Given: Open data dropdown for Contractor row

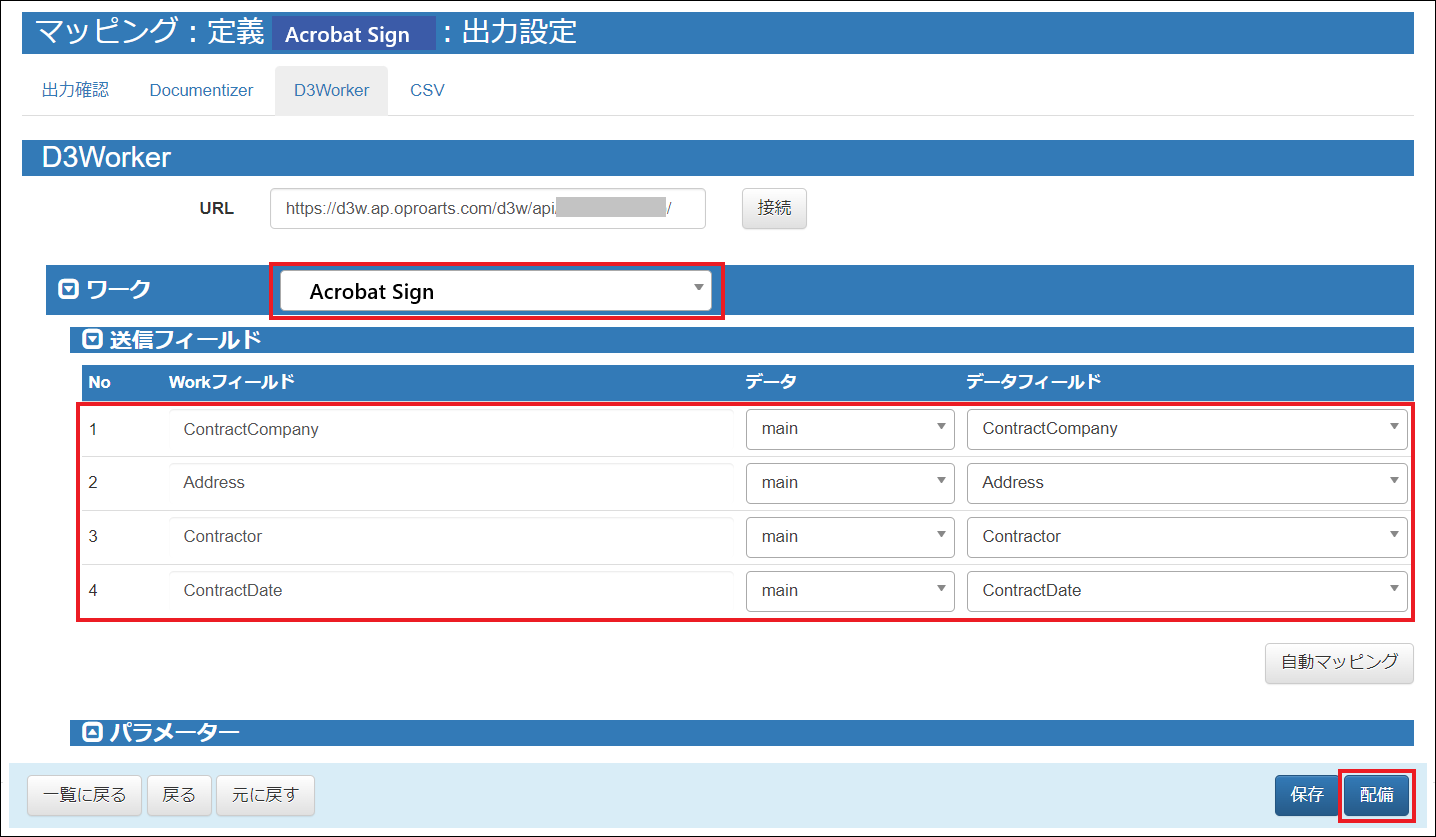Looking at the screenshot, I should [x=850, y=537].
